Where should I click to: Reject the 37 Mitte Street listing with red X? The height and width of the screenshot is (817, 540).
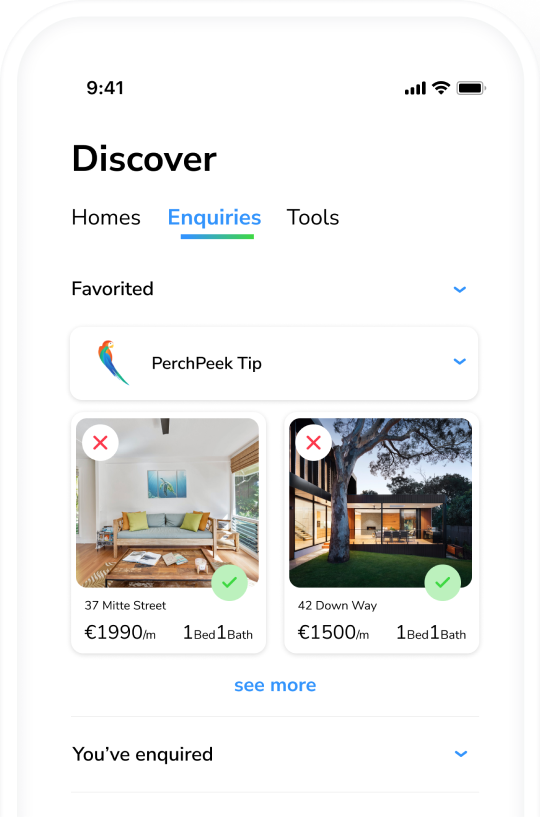(100, 443)
